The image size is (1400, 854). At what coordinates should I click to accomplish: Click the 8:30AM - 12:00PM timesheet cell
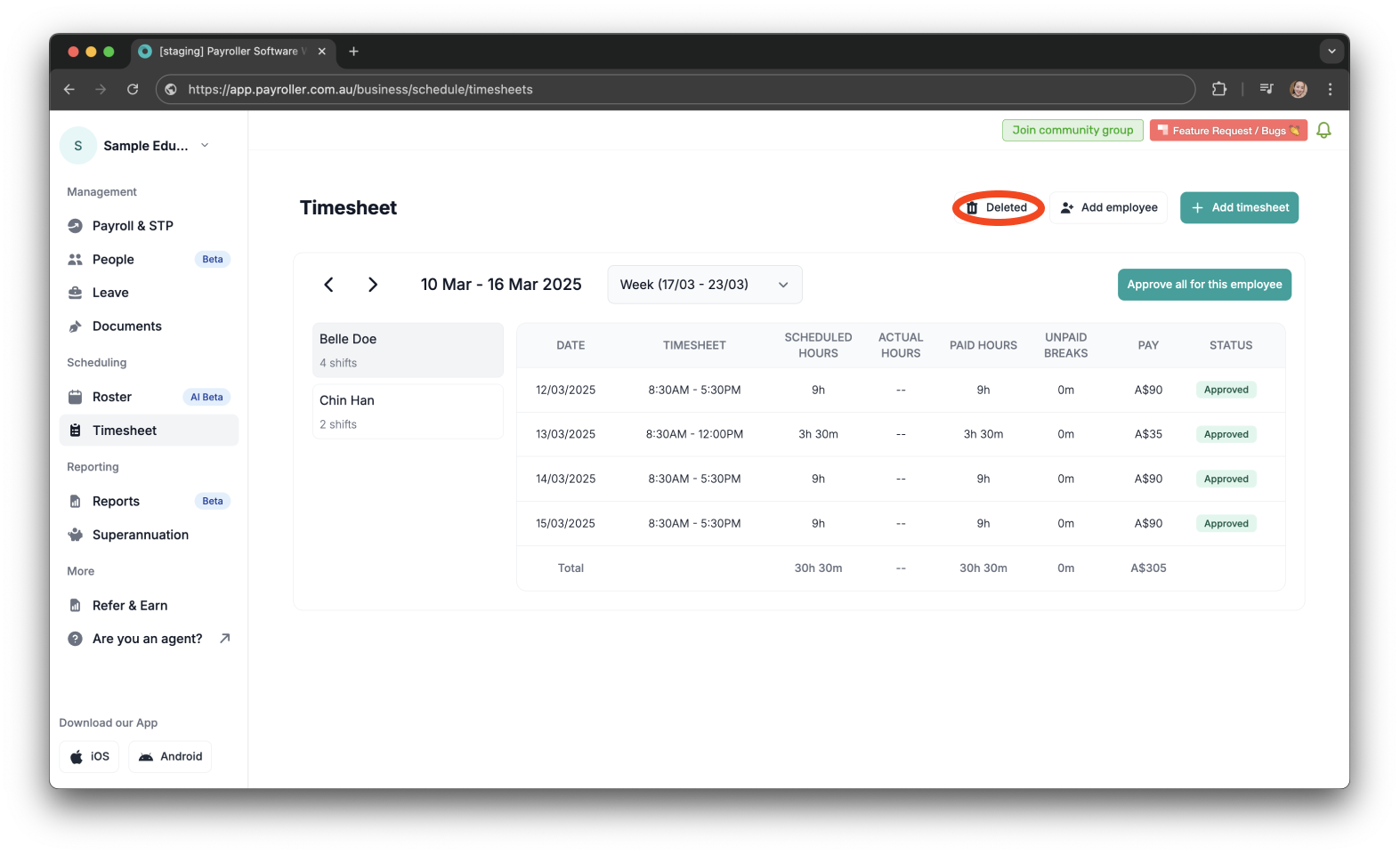pos(694,435)
